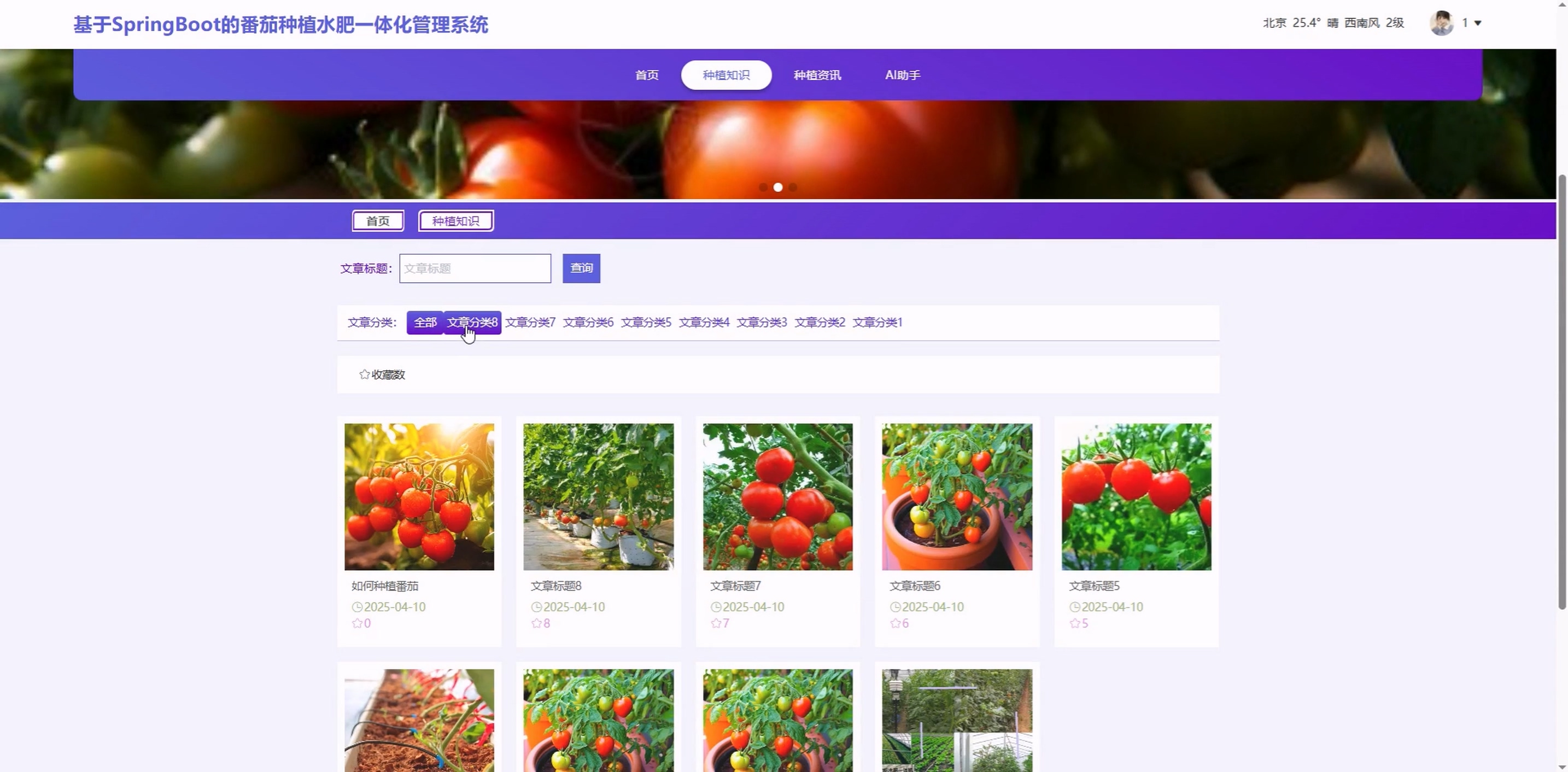The height and width of the screenshot is (772, 1568).
Task: Select the 全部 category filter
Action: pyautogui.click(x=425, y=322)
